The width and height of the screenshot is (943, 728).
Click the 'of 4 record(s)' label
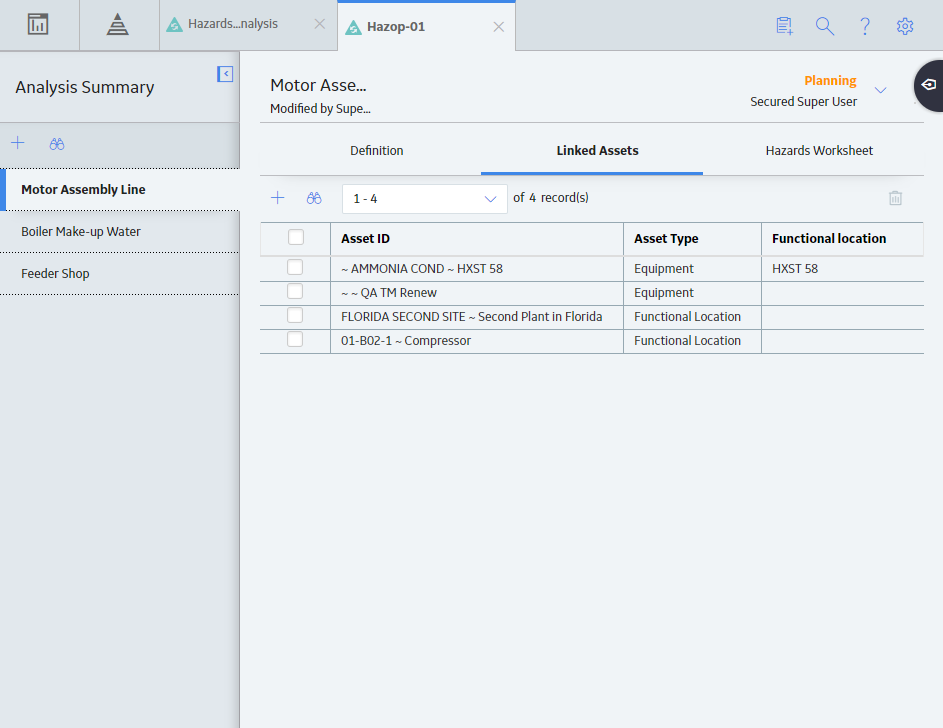click(551, 198)
